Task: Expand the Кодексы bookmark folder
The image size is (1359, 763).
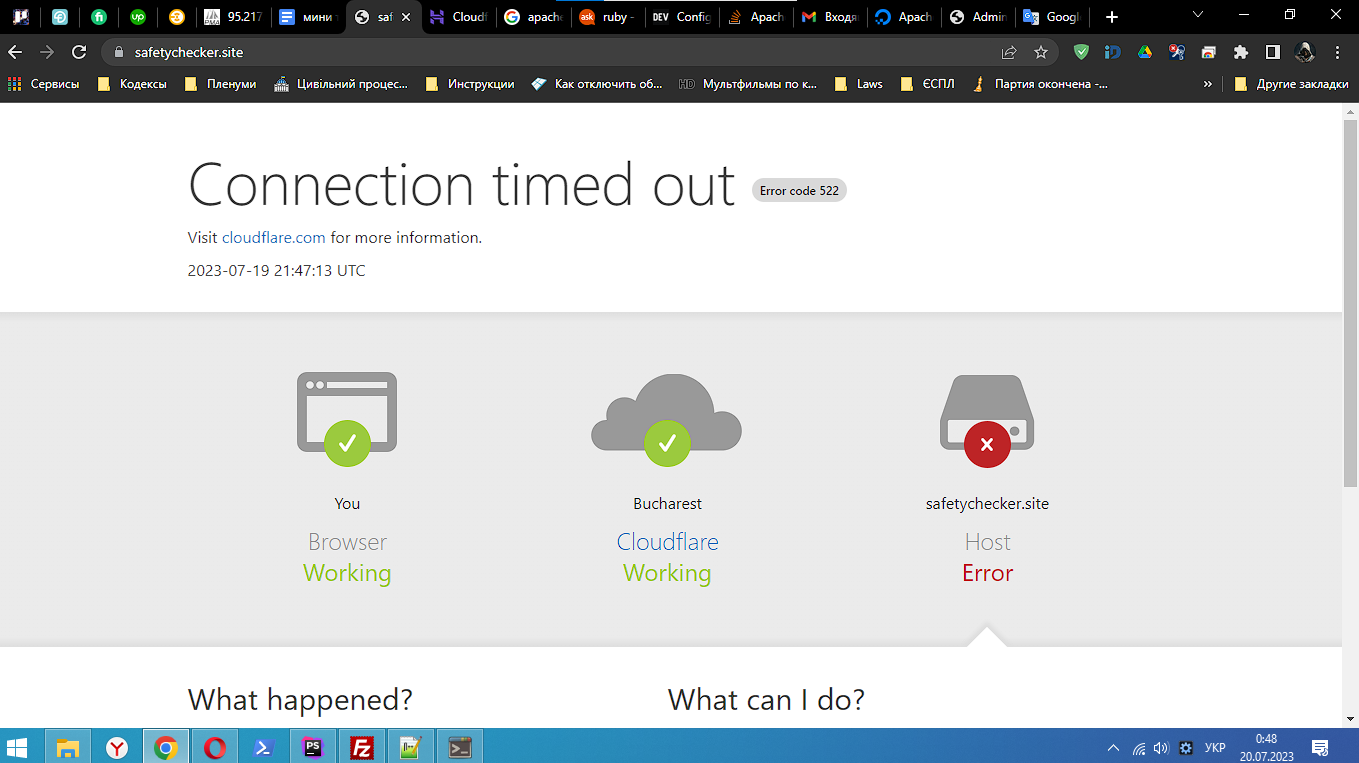Action: tap(132, 84)
